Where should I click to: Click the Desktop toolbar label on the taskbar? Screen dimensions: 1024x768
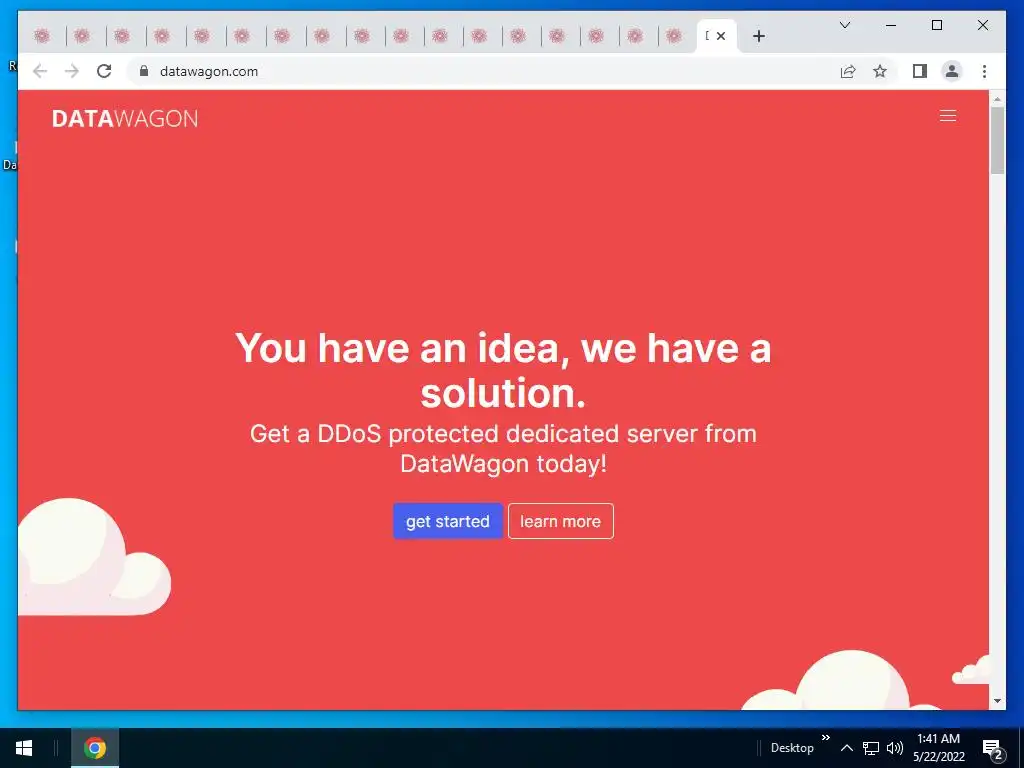coord(792,748)
